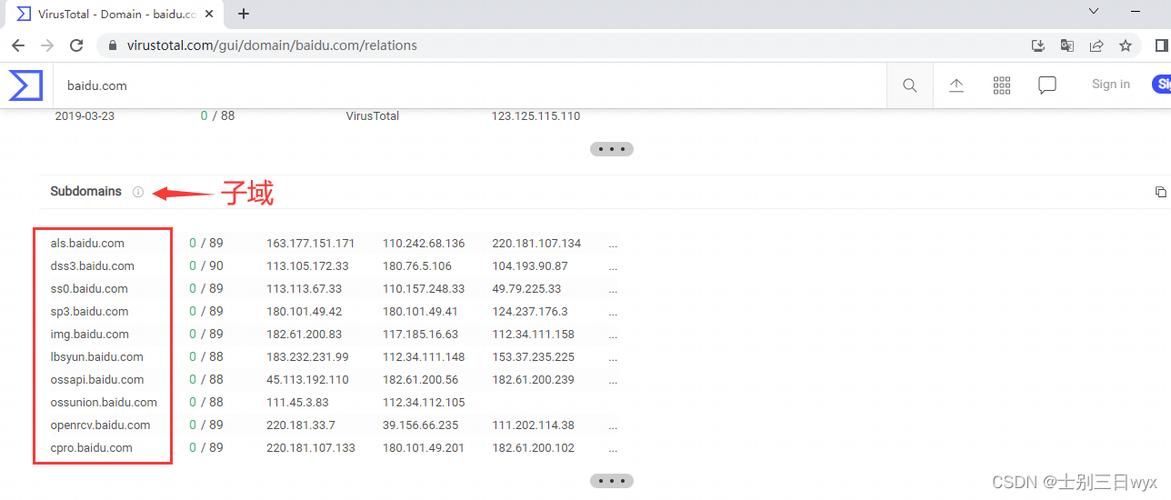1171x500 pixels.
Task: Load more subdomains with bottom ellipsis button
Action: click(x=612, y=481)
